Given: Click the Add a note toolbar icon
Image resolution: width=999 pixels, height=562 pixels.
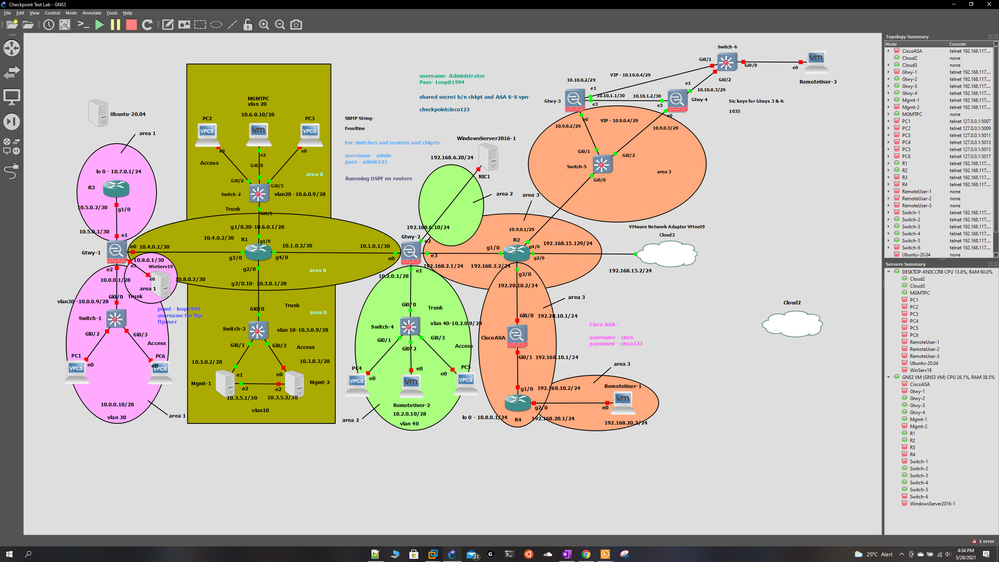Looking at the screenshot, I should coord(167,24).
